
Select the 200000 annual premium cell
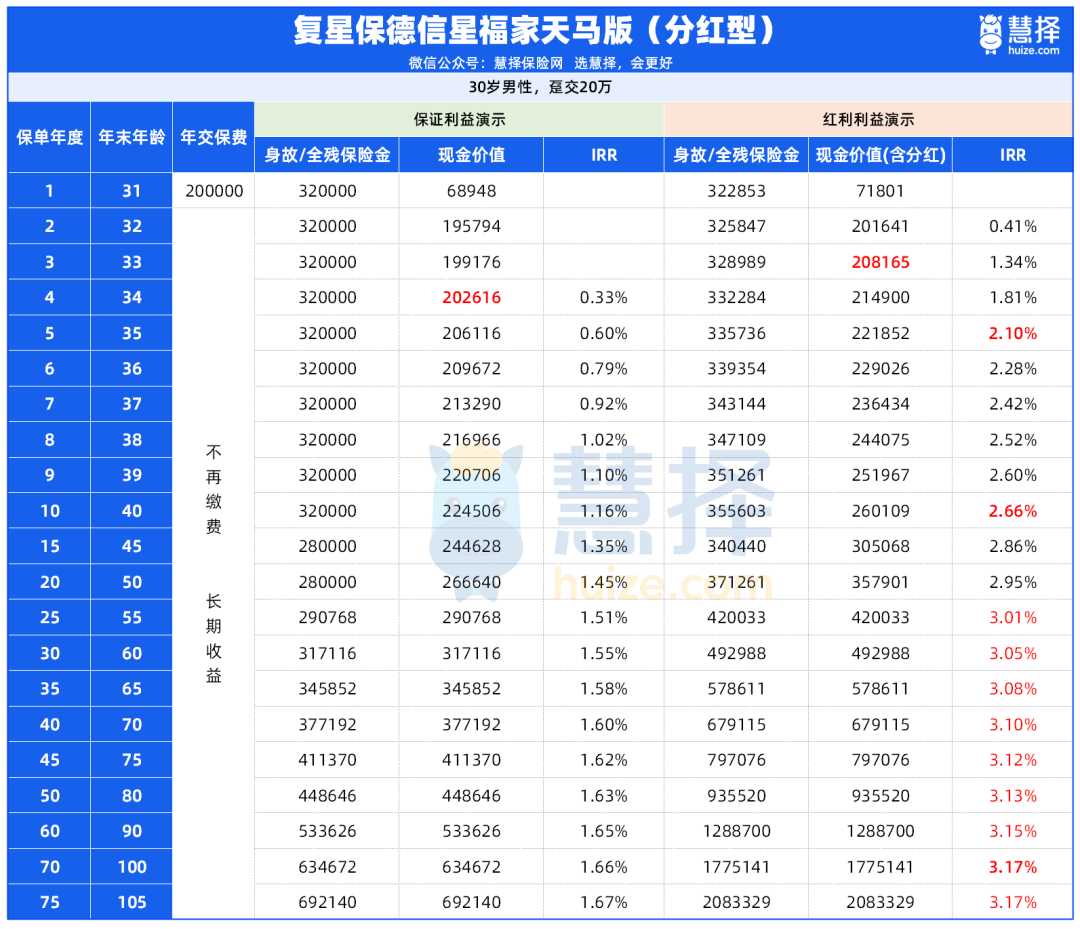coord(214,191)
